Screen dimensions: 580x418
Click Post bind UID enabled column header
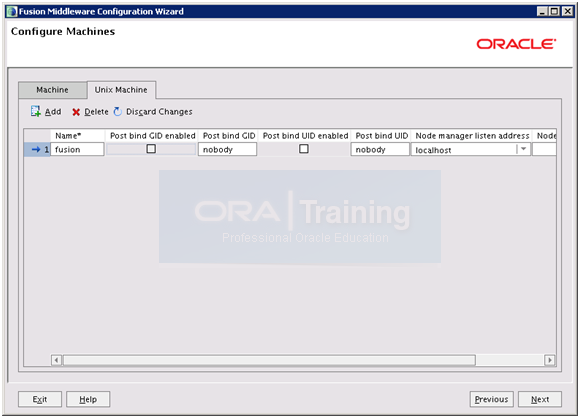(306, 136)
